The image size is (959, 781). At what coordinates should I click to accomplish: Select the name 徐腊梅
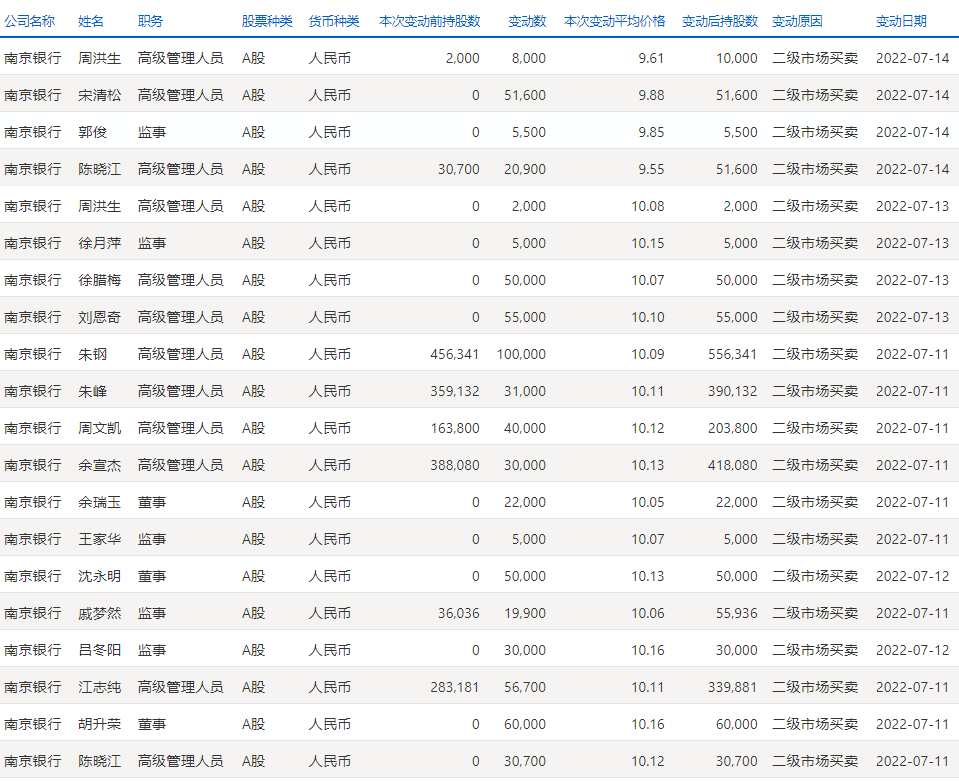100,280
